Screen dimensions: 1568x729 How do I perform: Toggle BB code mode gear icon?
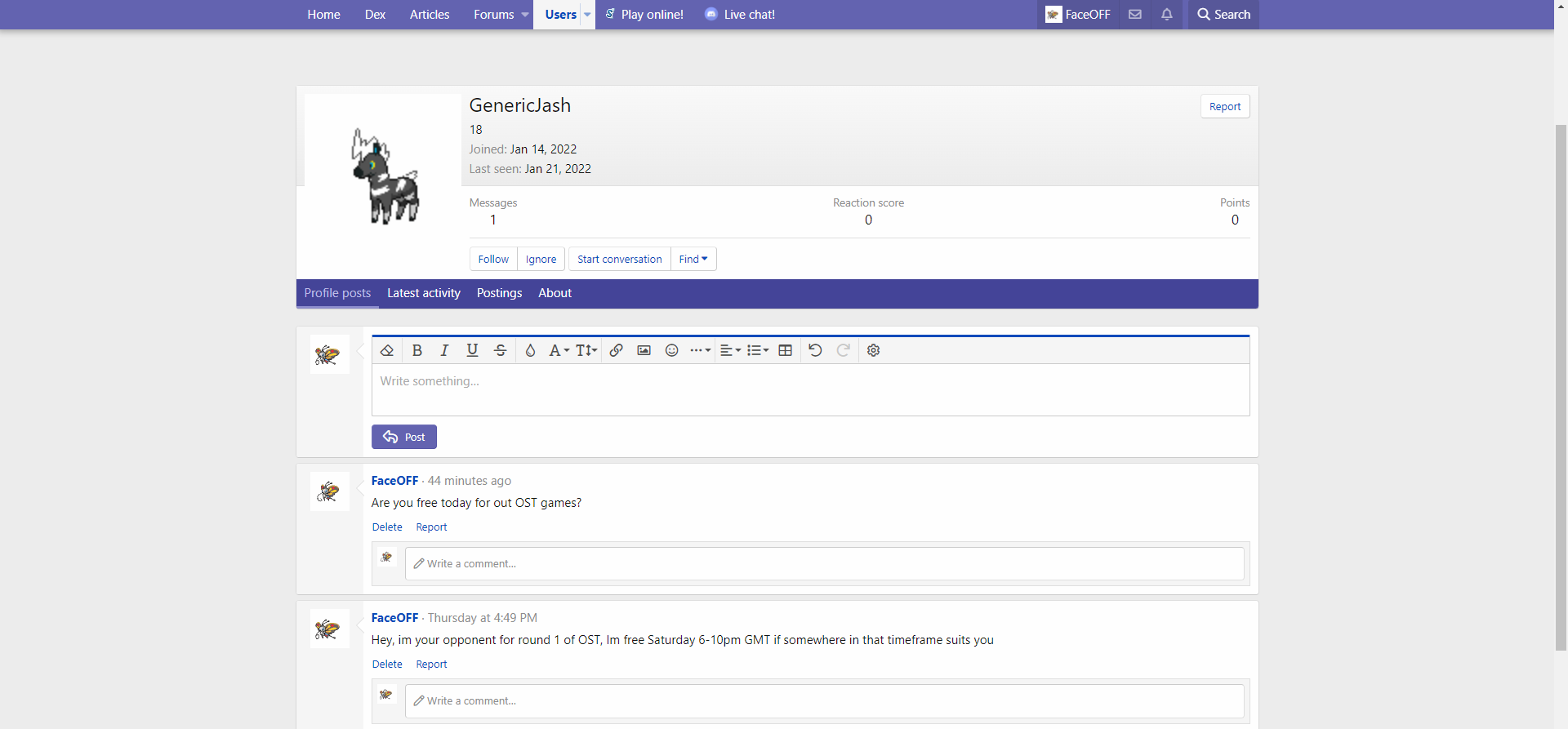pos(873,350)
